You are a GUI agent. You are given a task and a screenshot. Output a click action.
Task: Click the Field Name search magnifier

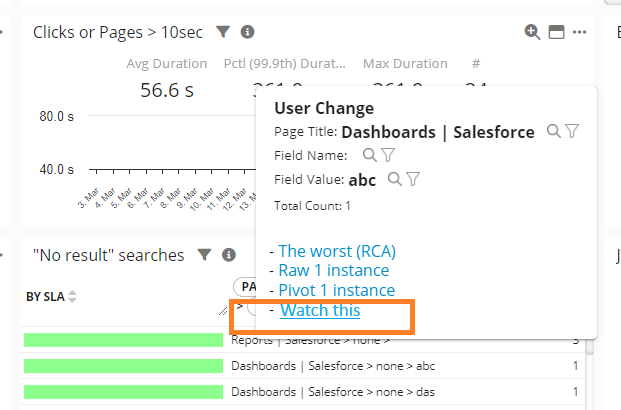tap(369, 155)
